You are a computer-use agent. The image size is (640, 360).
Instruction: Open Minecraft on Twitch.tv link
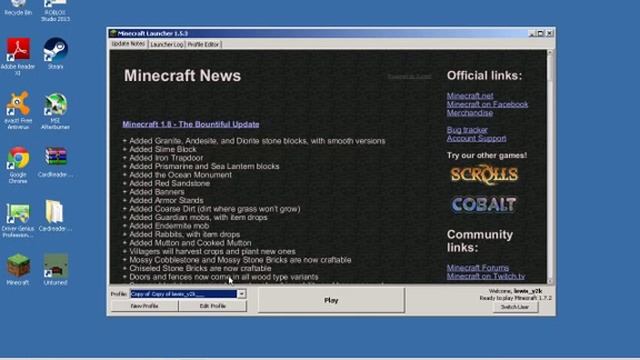pos(486,276)
